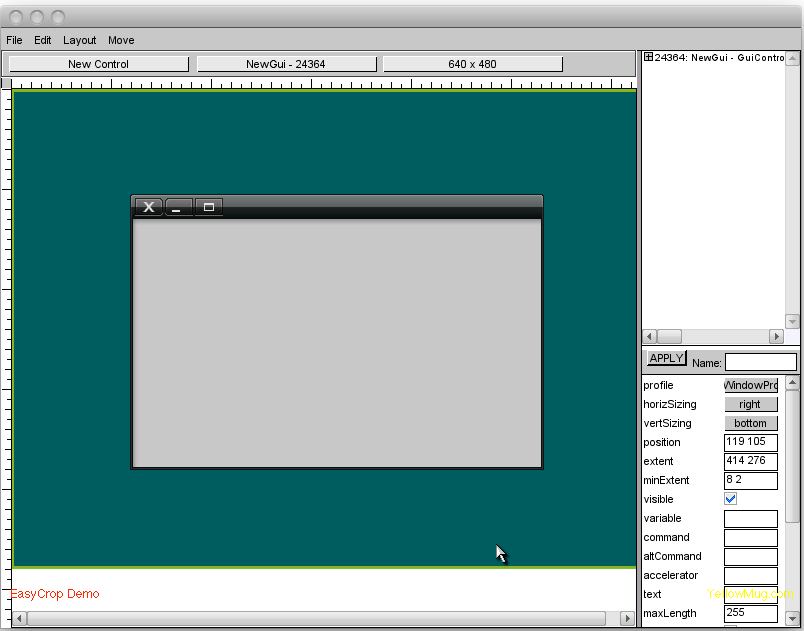Click the New Control button

pos(98,64)
